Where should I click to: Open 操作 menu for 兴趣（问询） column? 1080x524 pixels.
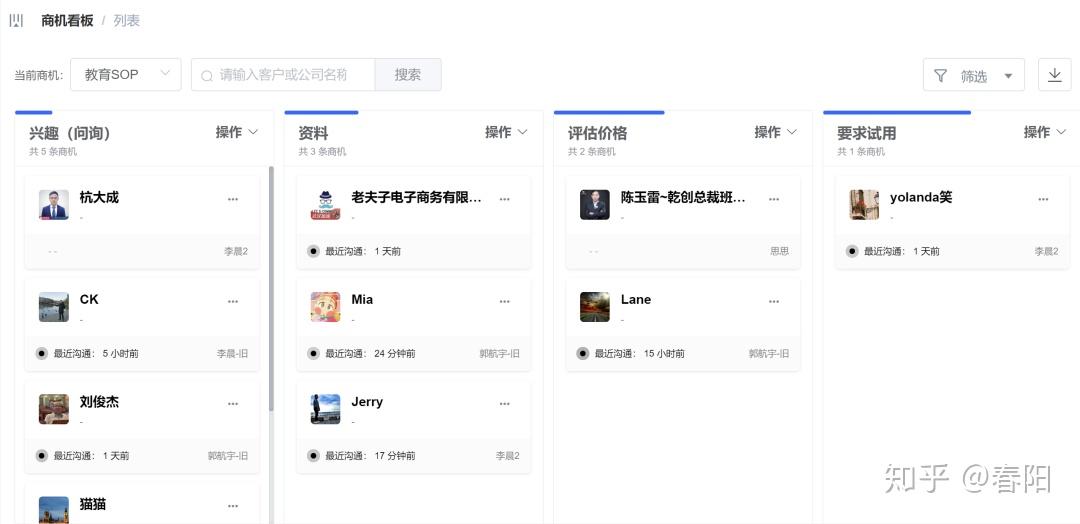236,132
